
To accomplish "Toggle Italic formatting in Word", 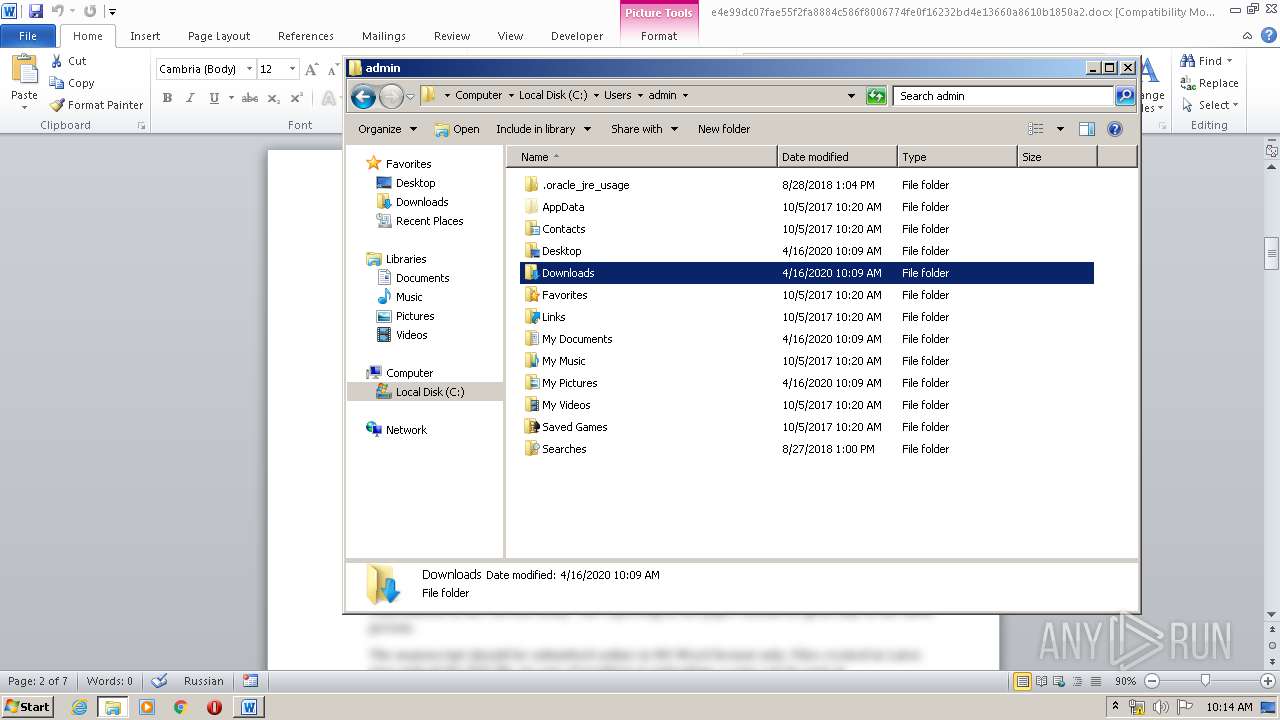I will (190, 98).
